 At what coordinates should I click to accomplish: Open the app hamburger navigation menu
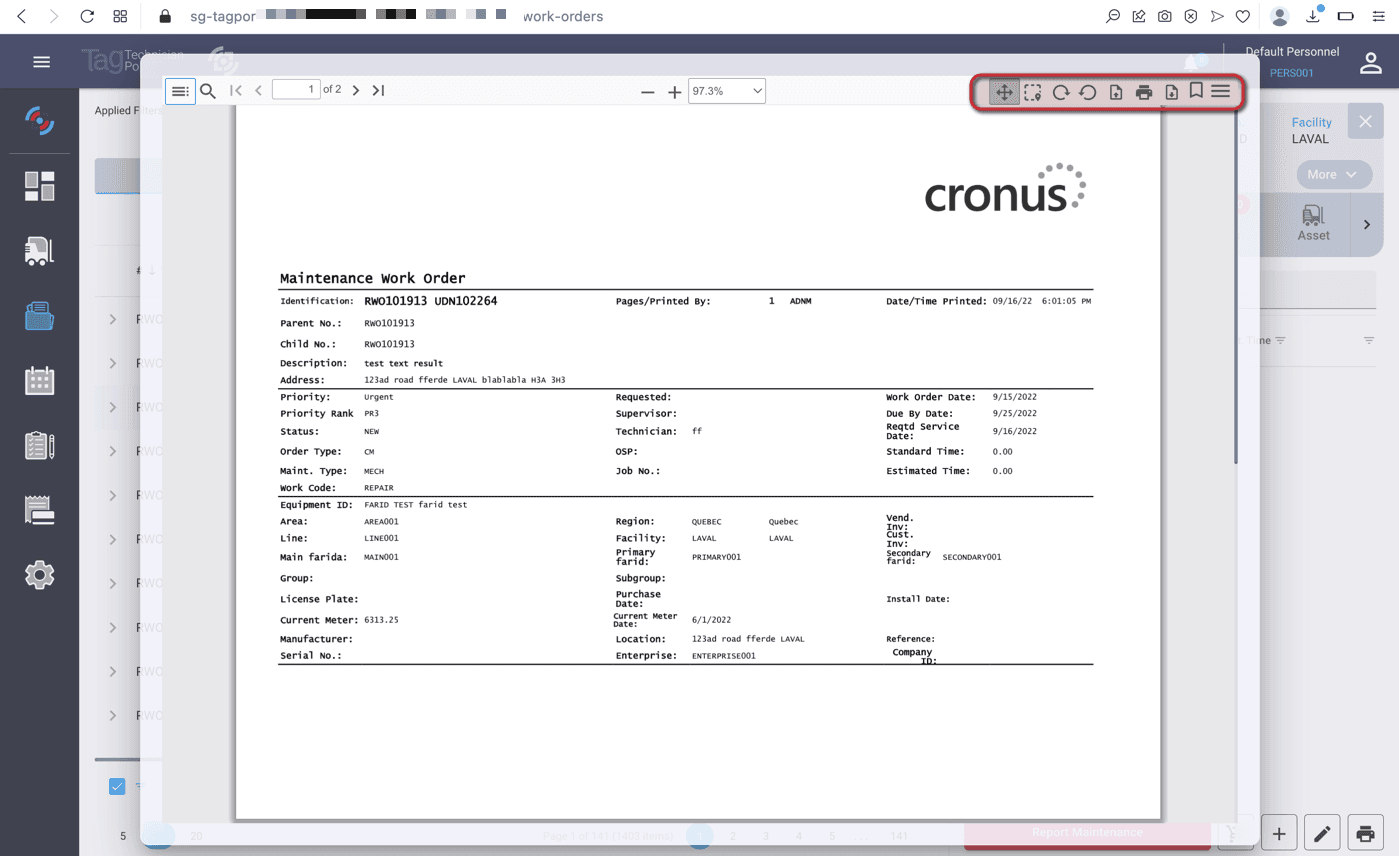42,62
